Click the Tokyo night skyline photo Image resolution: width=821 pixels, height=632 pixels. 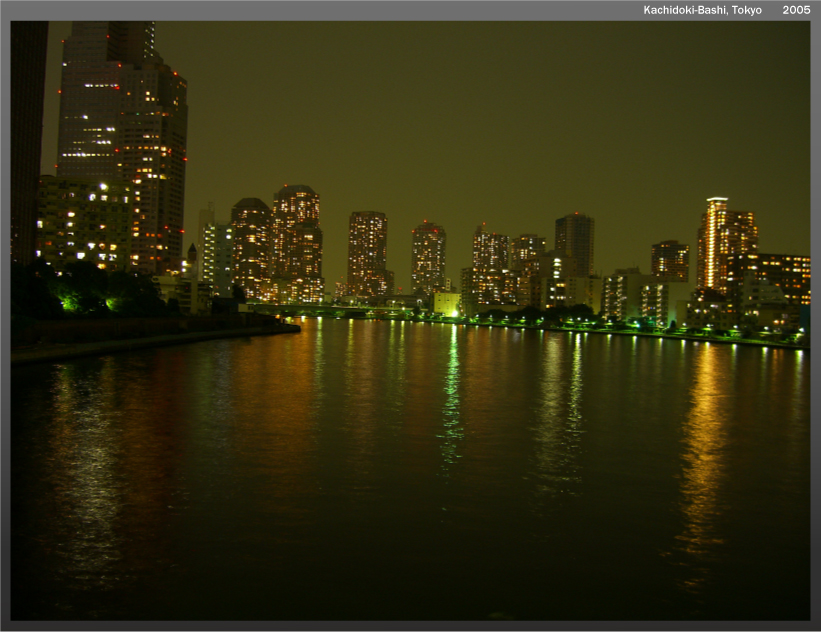[410, 320]
